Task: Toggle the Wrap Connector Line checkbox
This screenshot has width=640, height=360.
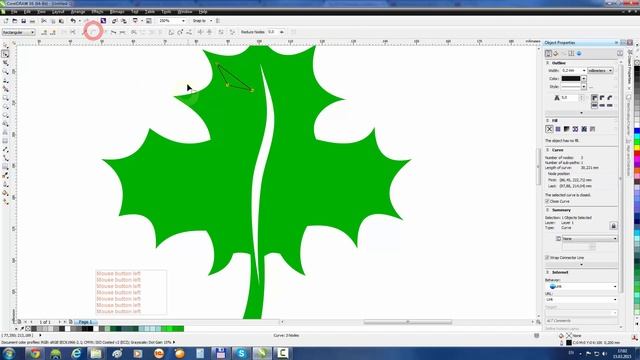Action: (547, 258)
